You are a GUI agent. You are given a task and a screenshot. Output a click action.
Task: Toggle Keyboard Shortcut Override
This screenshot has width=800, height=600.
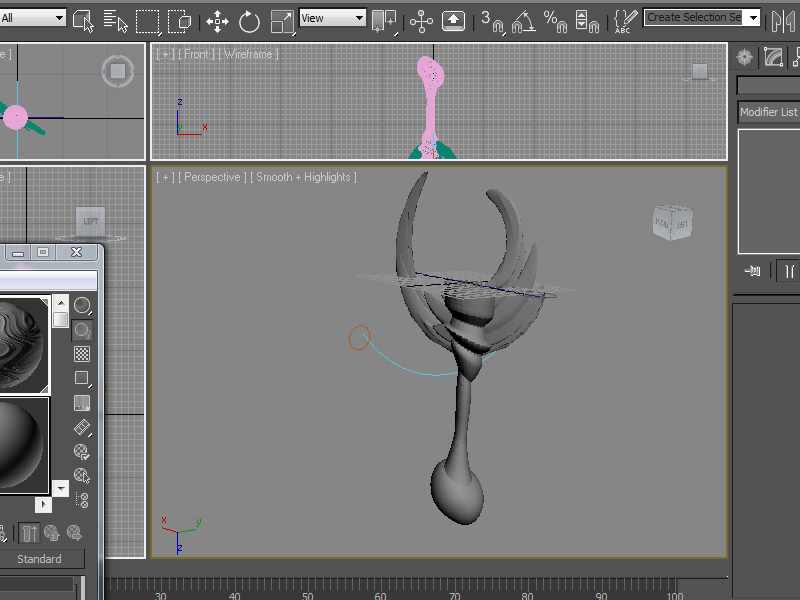pos(453,21)
